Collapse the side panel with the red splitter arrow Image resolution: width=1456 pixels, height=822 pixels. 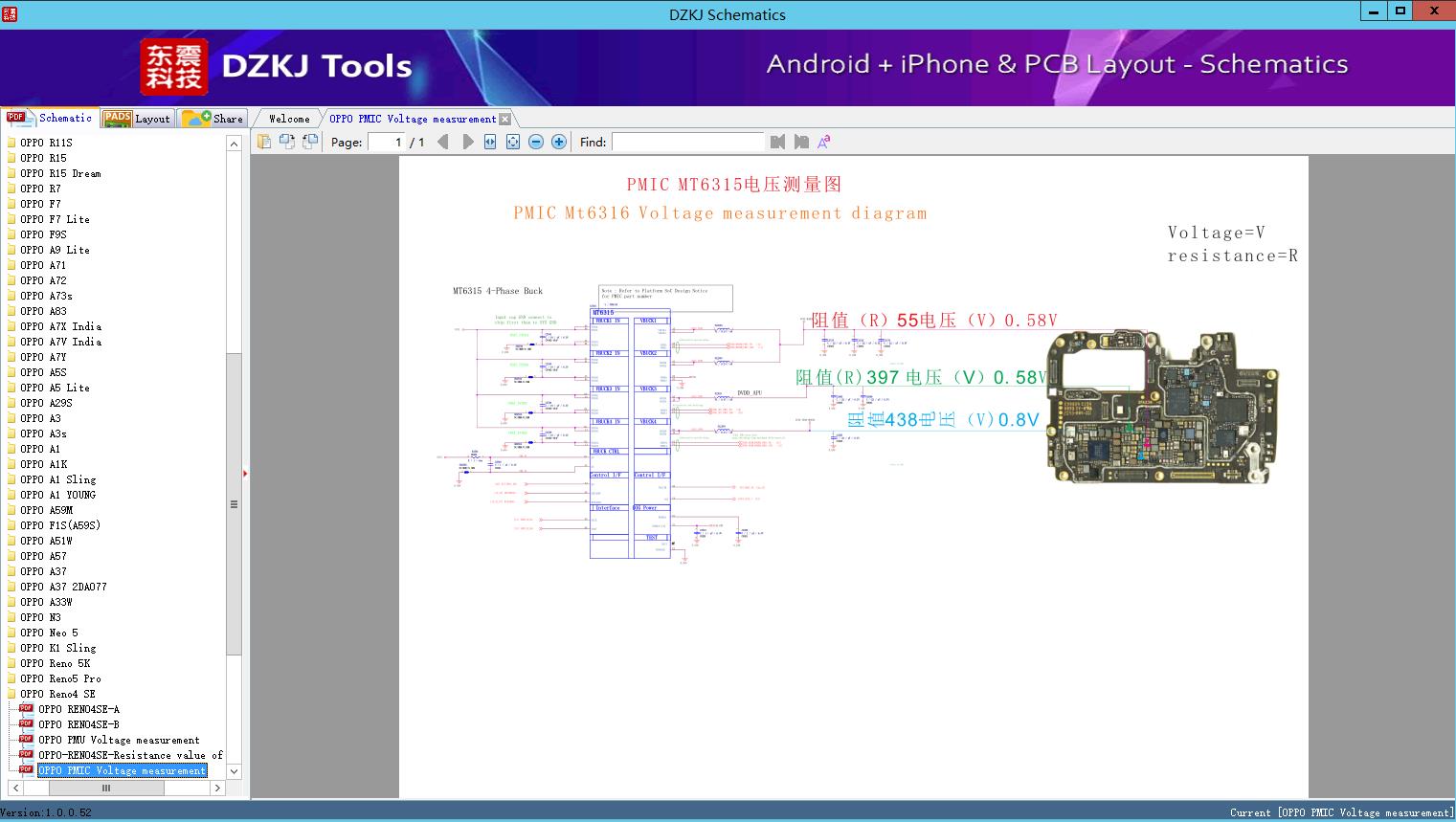[246, 473]
